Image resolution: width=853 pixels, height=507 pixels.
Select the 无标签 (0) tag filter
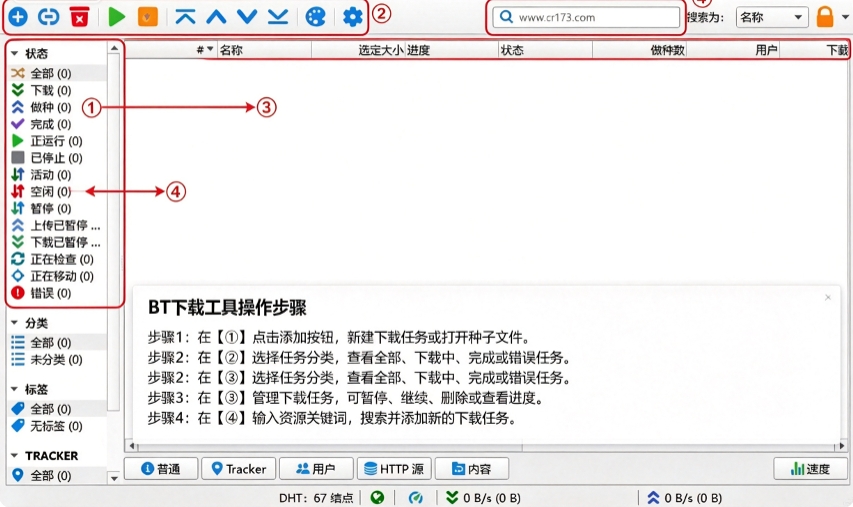tap(57, 425)
